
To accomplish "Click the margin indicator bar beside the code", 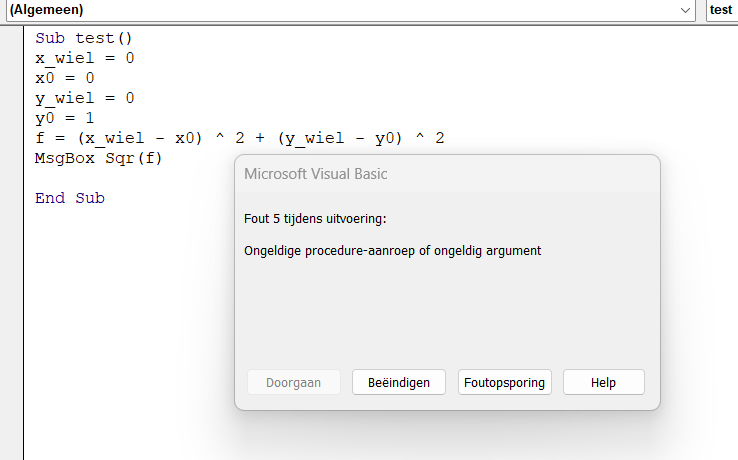I will [x=12, y=250].
